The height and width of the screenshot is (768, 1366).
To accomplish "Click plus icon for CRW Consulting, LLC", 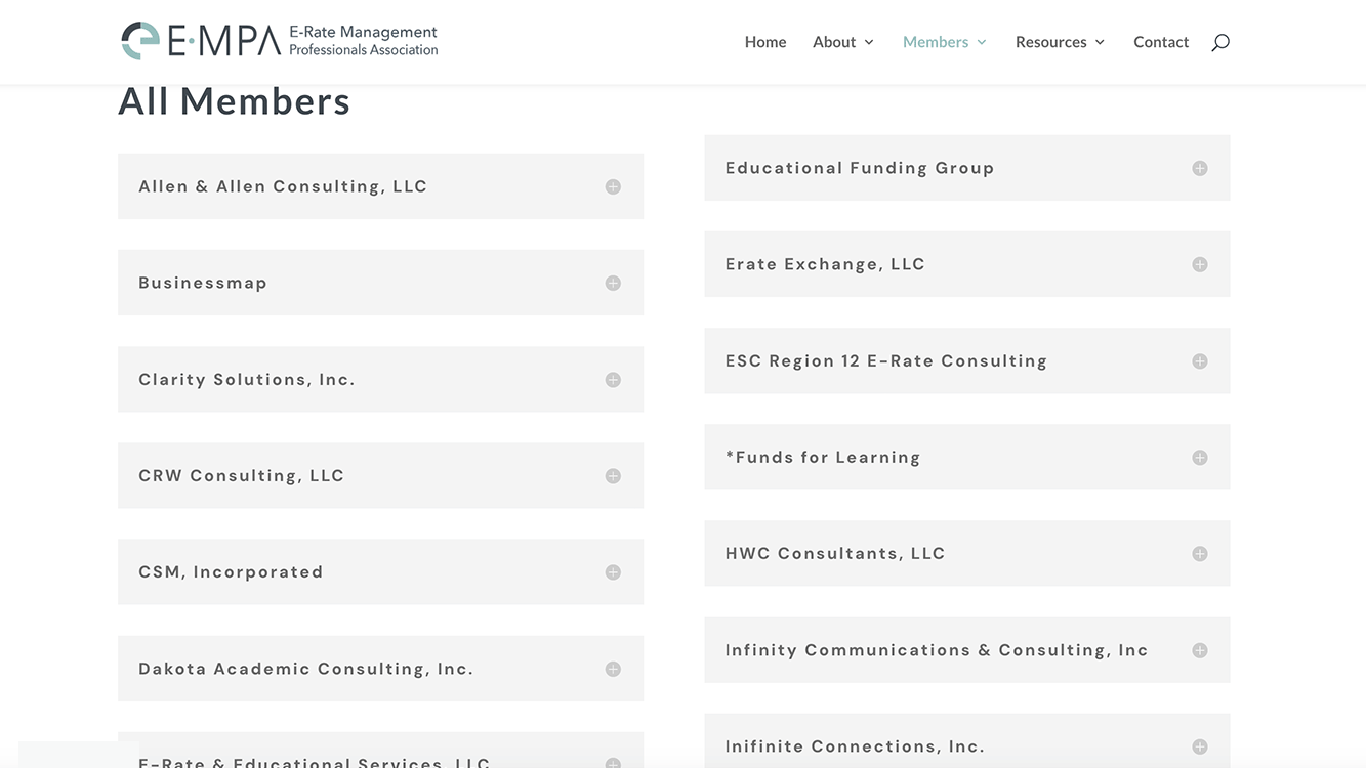I will pyautogui.click(x=613, y=476).
